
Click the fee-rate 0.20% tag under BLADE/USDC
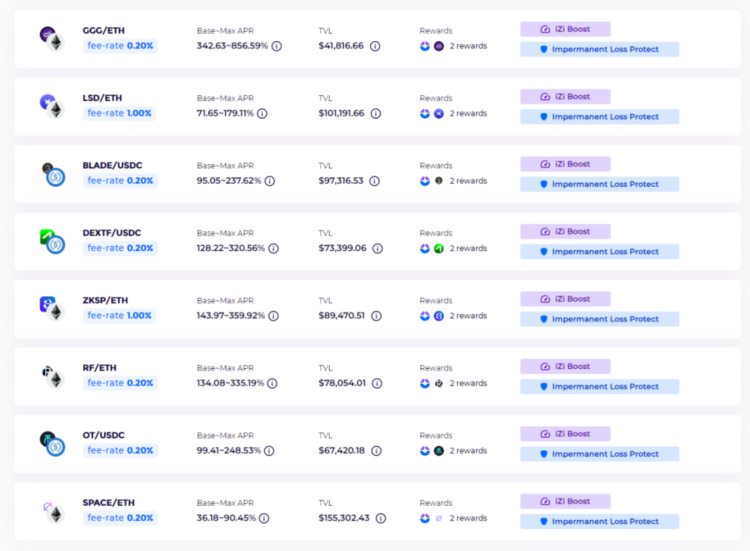(x=119, y=181)
